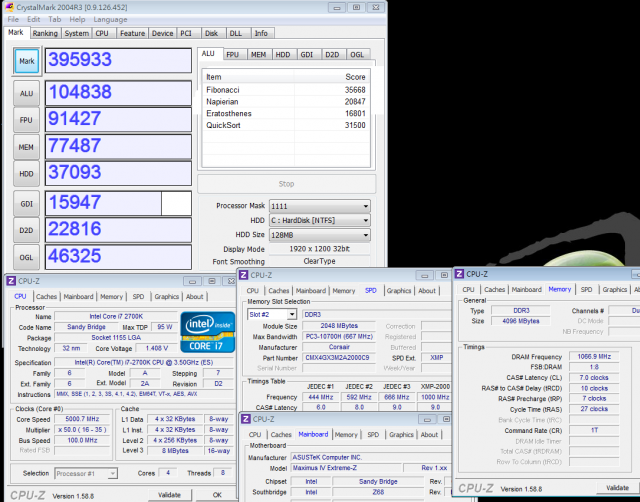This screenshot has width=640, height=502.
Task: Click Validate in the CPU-Z CPU window
Action: (x=169, y=495)
